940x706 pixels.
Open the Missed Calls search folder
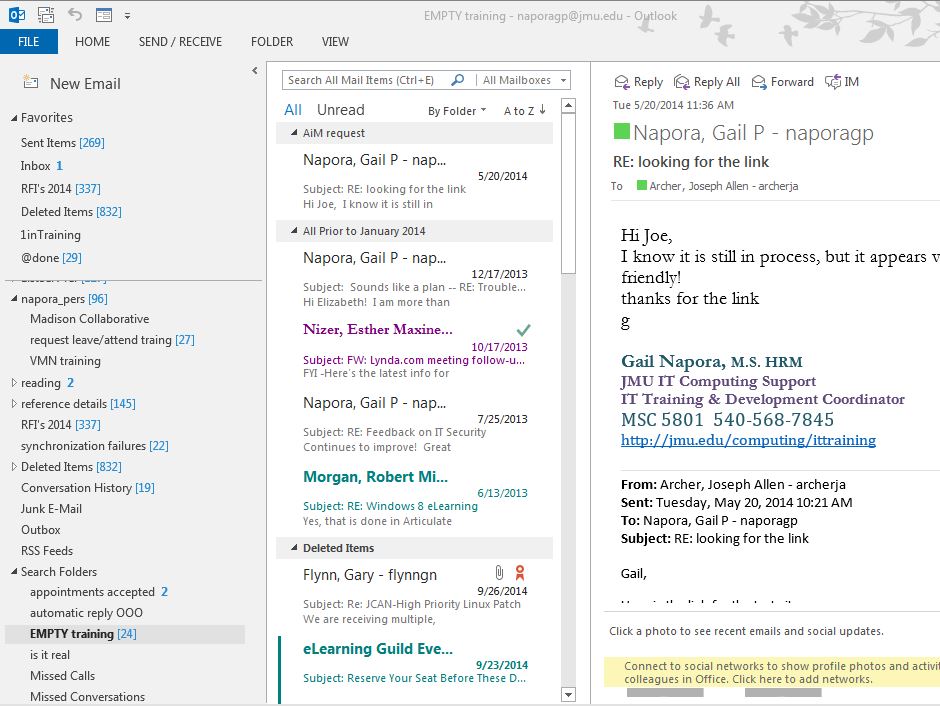click(62, 676)
